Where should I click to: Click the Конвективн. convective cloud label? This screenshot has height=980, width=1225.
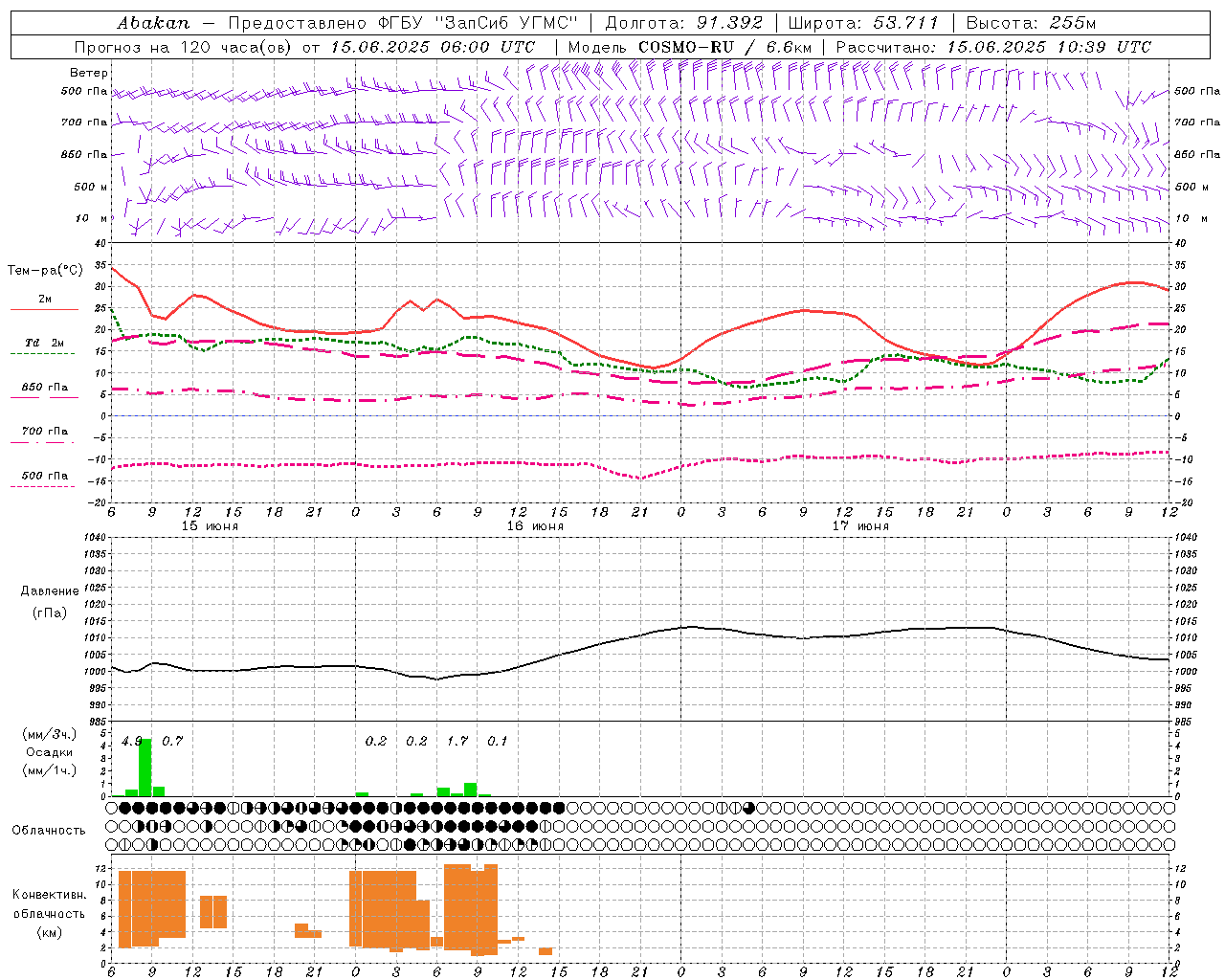point(49,896)
